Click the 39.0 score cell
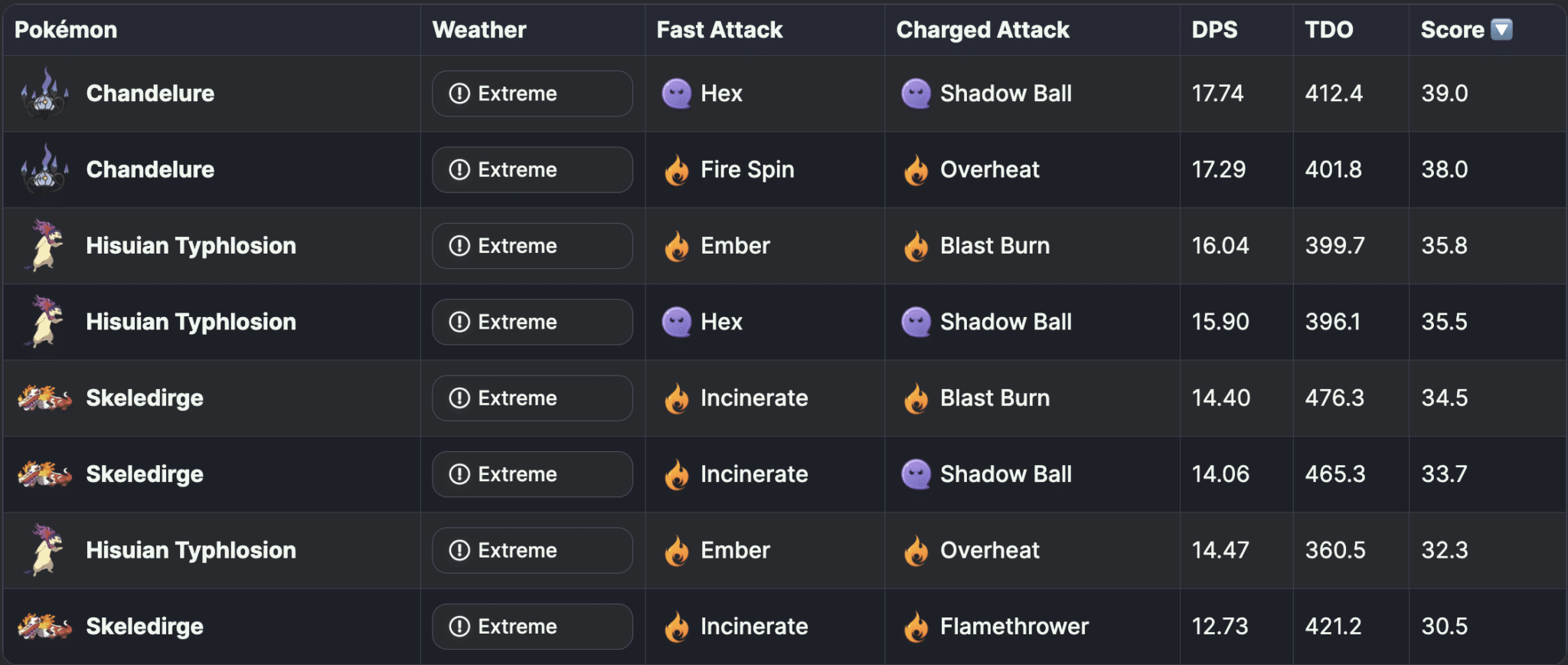The height and width of the screenshot is (665, 1568). tap(1445, 93)
